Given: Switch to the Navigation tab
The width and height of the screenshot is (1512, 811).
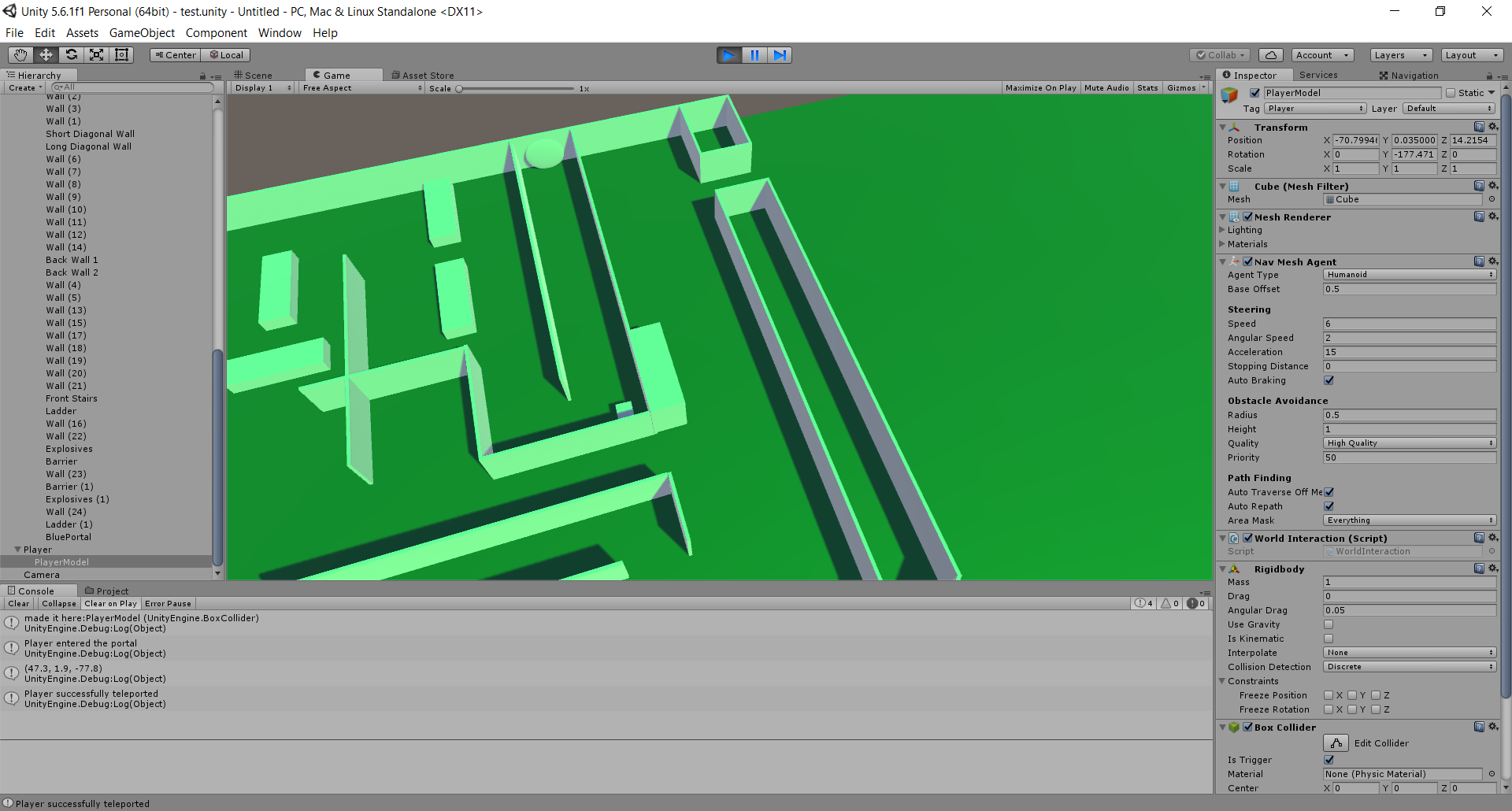Looking at the screenshot, I should click(x=1409, y=76).
